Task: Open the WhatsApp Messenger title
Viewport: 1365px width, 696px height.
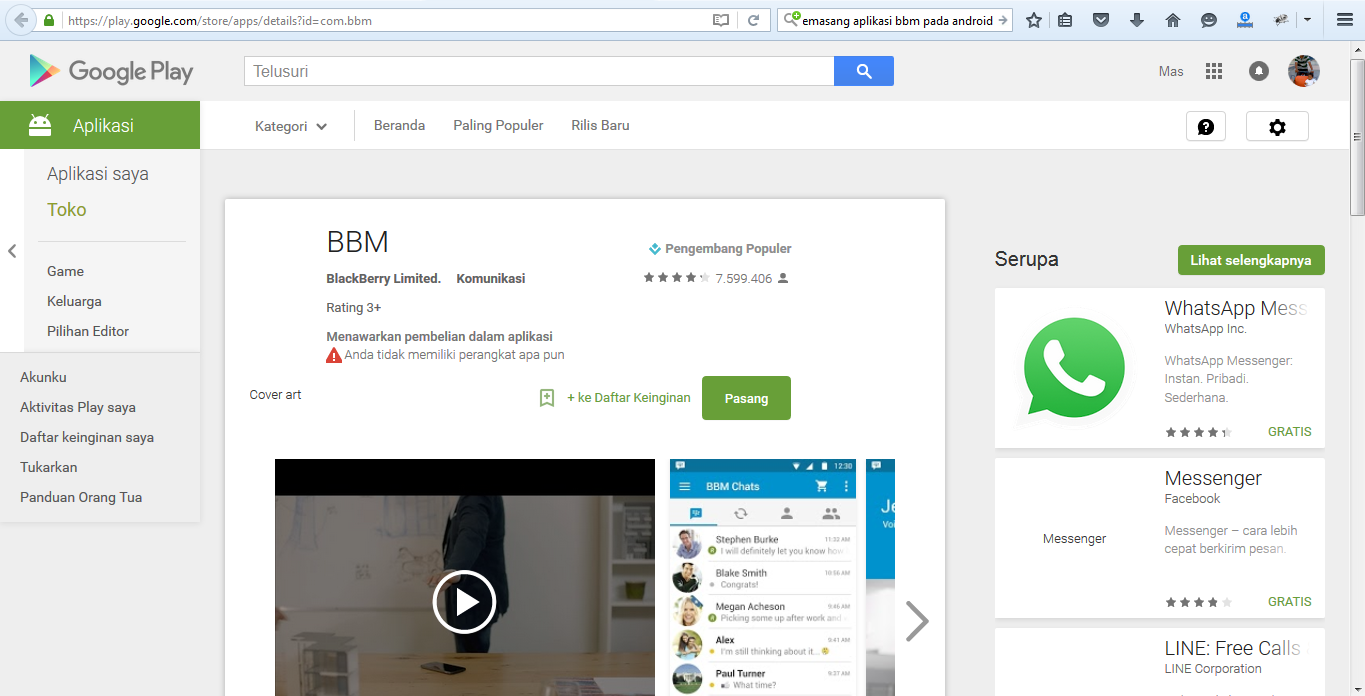Action: 1236,308
